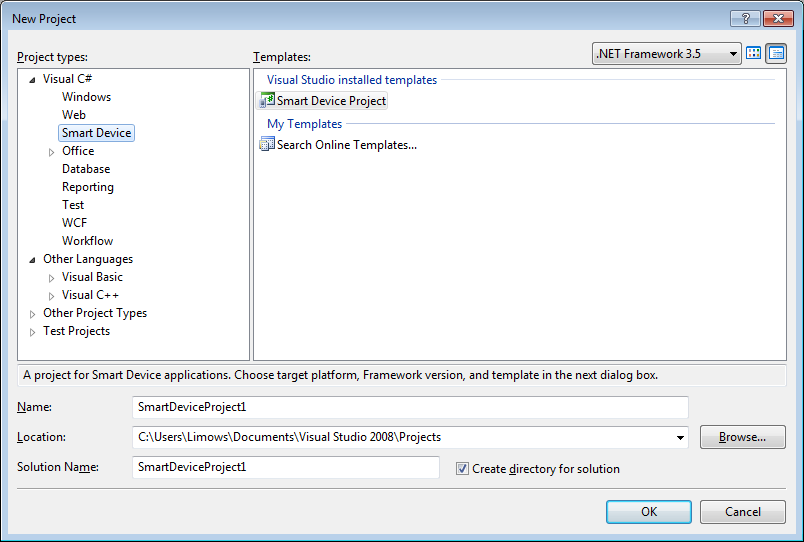Click the Browse... button
The width and height of the screenshot is (804, 542).
tap(742, 437)
